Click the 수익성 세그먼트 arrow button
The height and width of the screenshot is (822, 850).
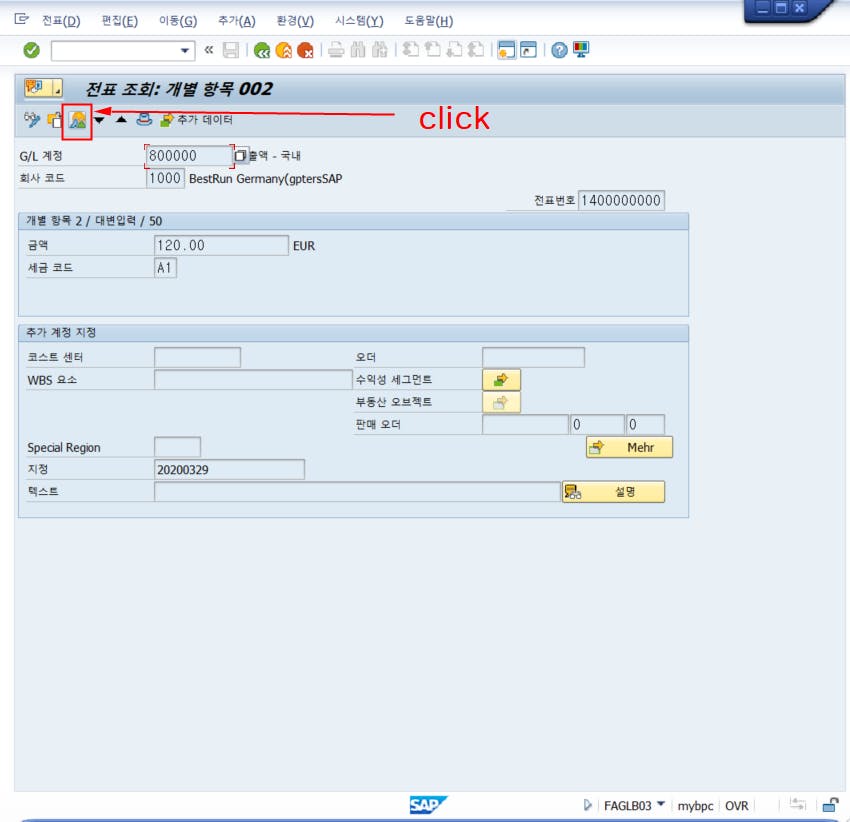(501, 380)
